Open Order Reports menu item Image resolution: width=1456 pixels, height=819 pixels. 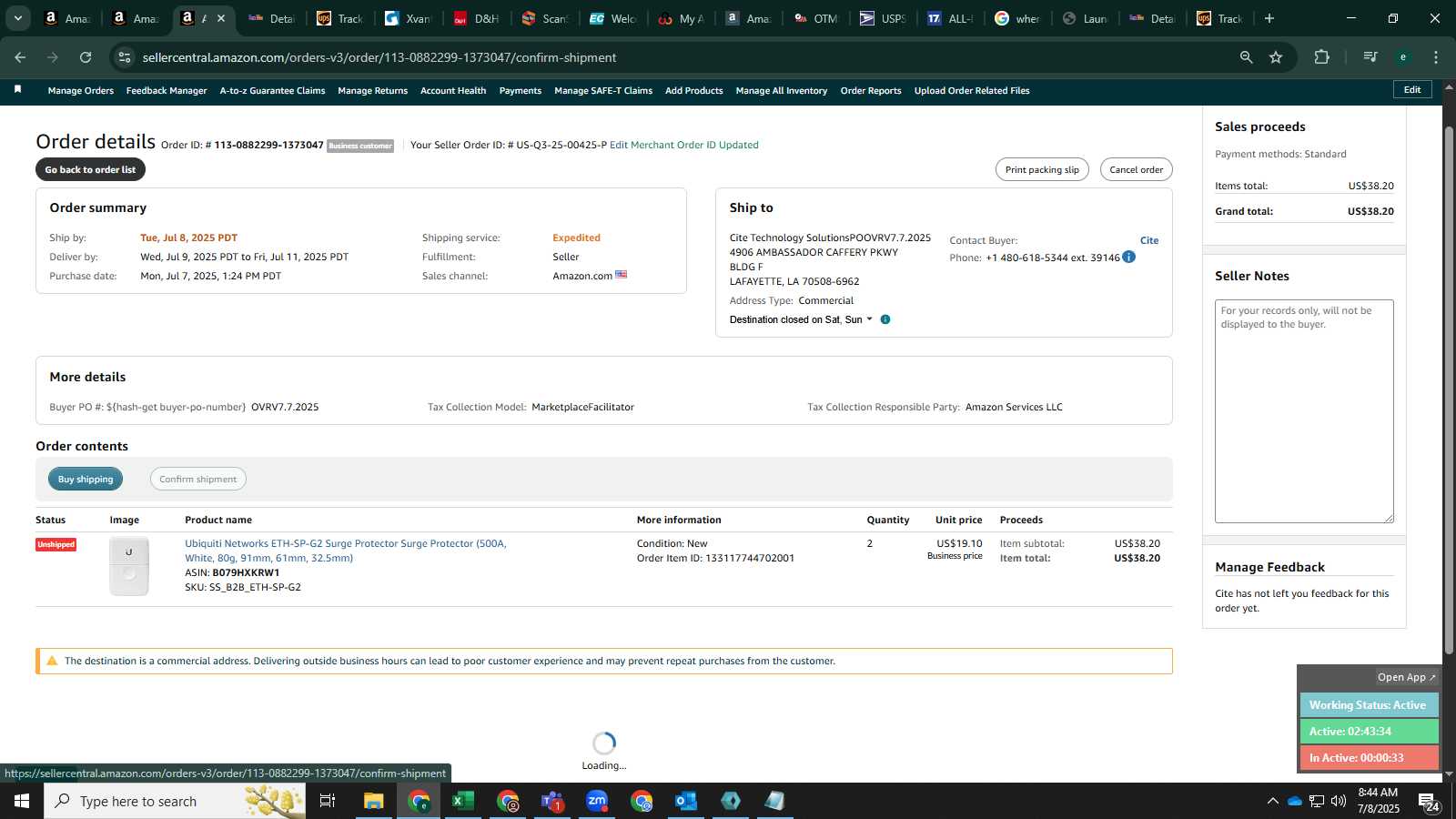871,90
